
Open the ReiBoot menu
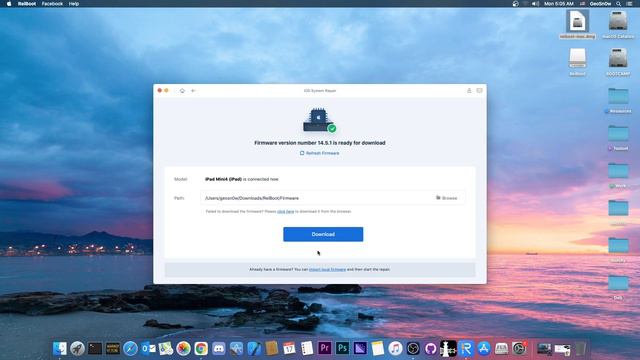coord(27,4)
